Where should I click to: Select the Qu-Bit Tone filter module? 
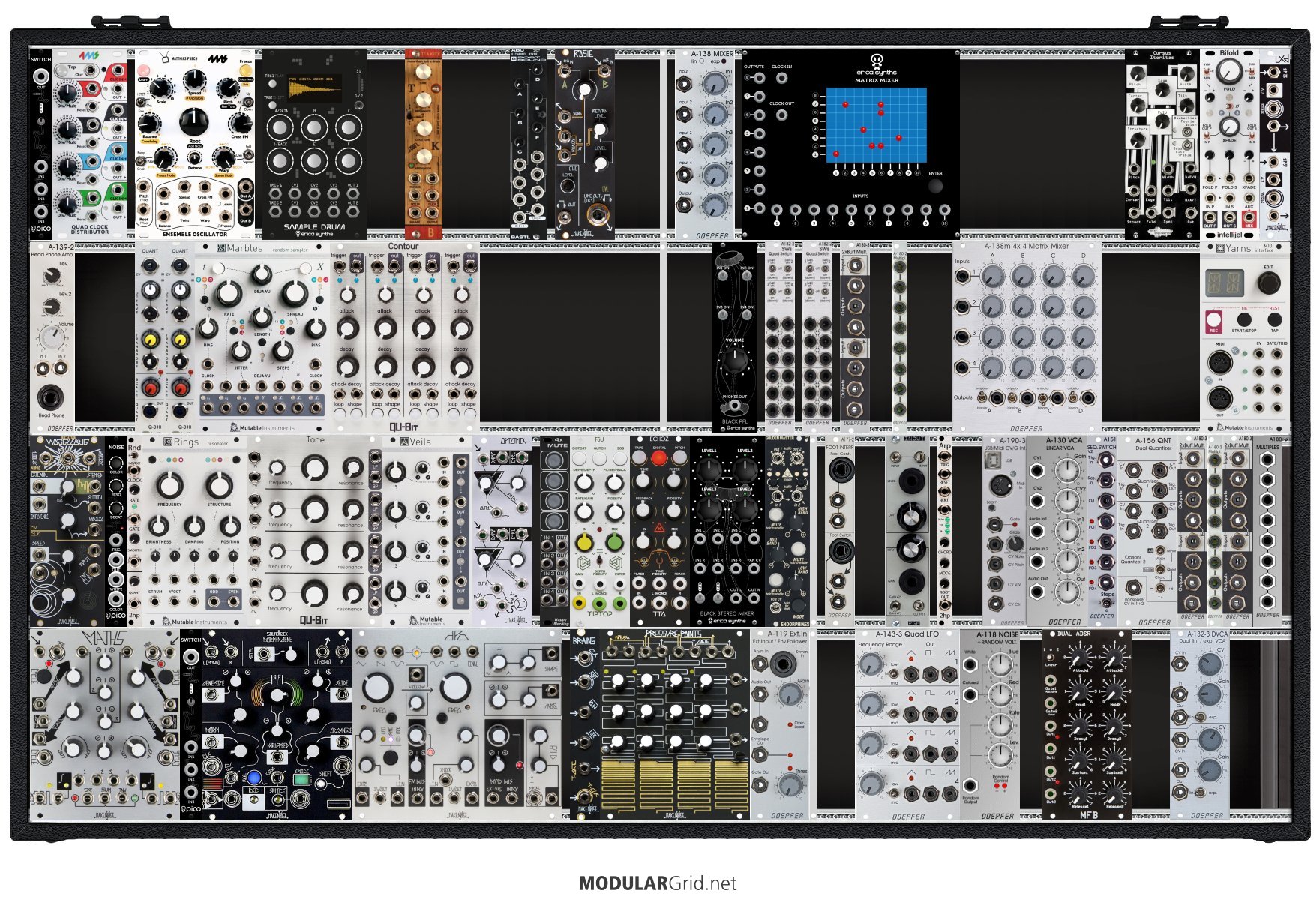[x=315, y=531]
